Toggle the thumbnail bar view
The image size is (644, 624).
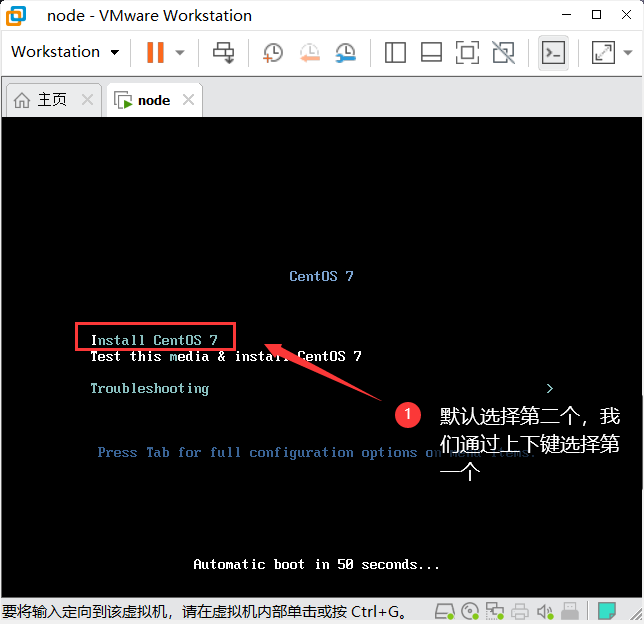pos(431,53)
